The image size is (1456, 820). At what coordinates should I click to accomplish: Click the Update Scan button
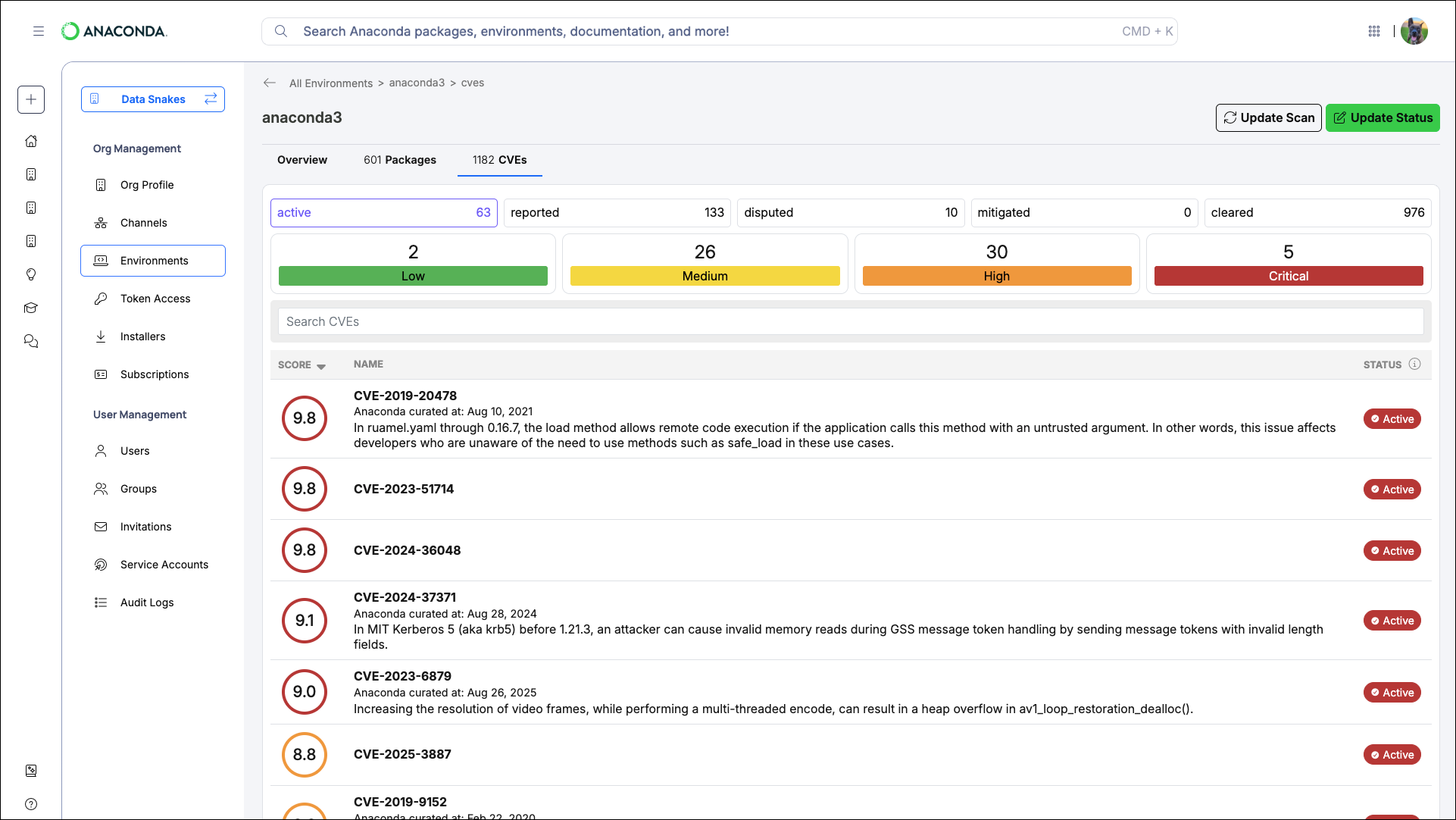(1269, 117)
